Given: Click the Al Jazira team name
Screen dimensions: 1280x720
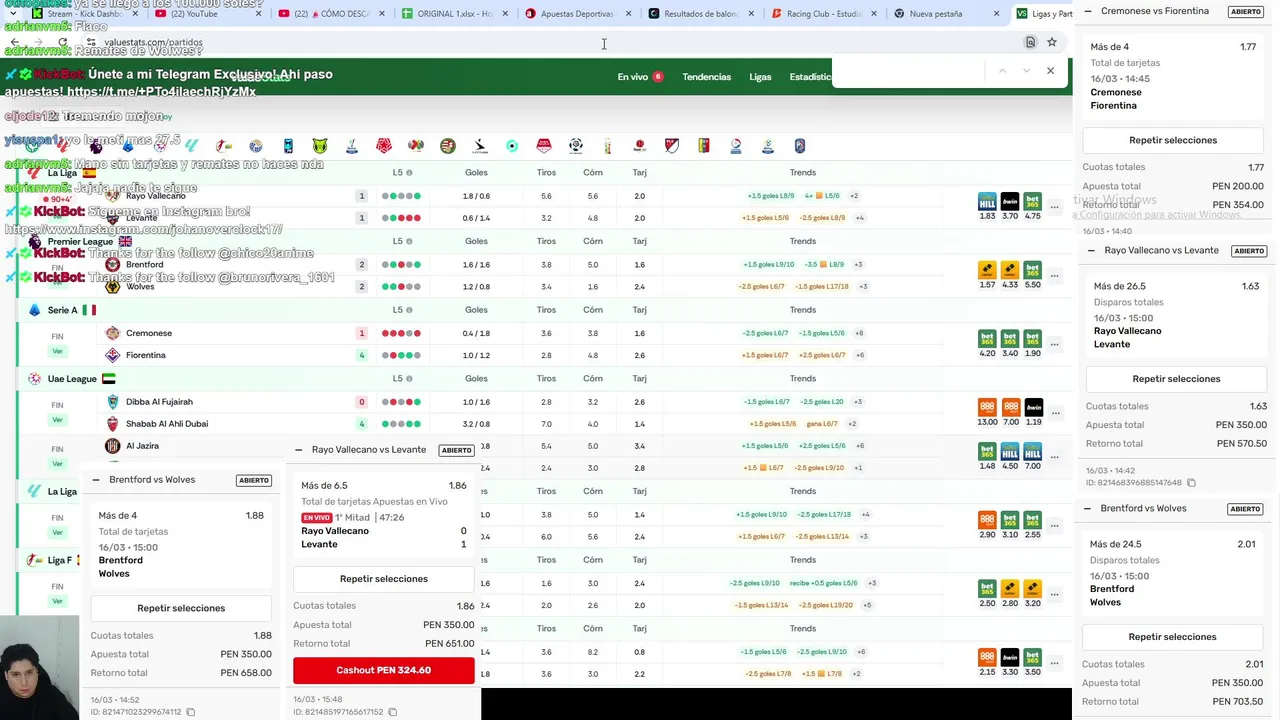Looking at the screenshot, I should 142,446.
